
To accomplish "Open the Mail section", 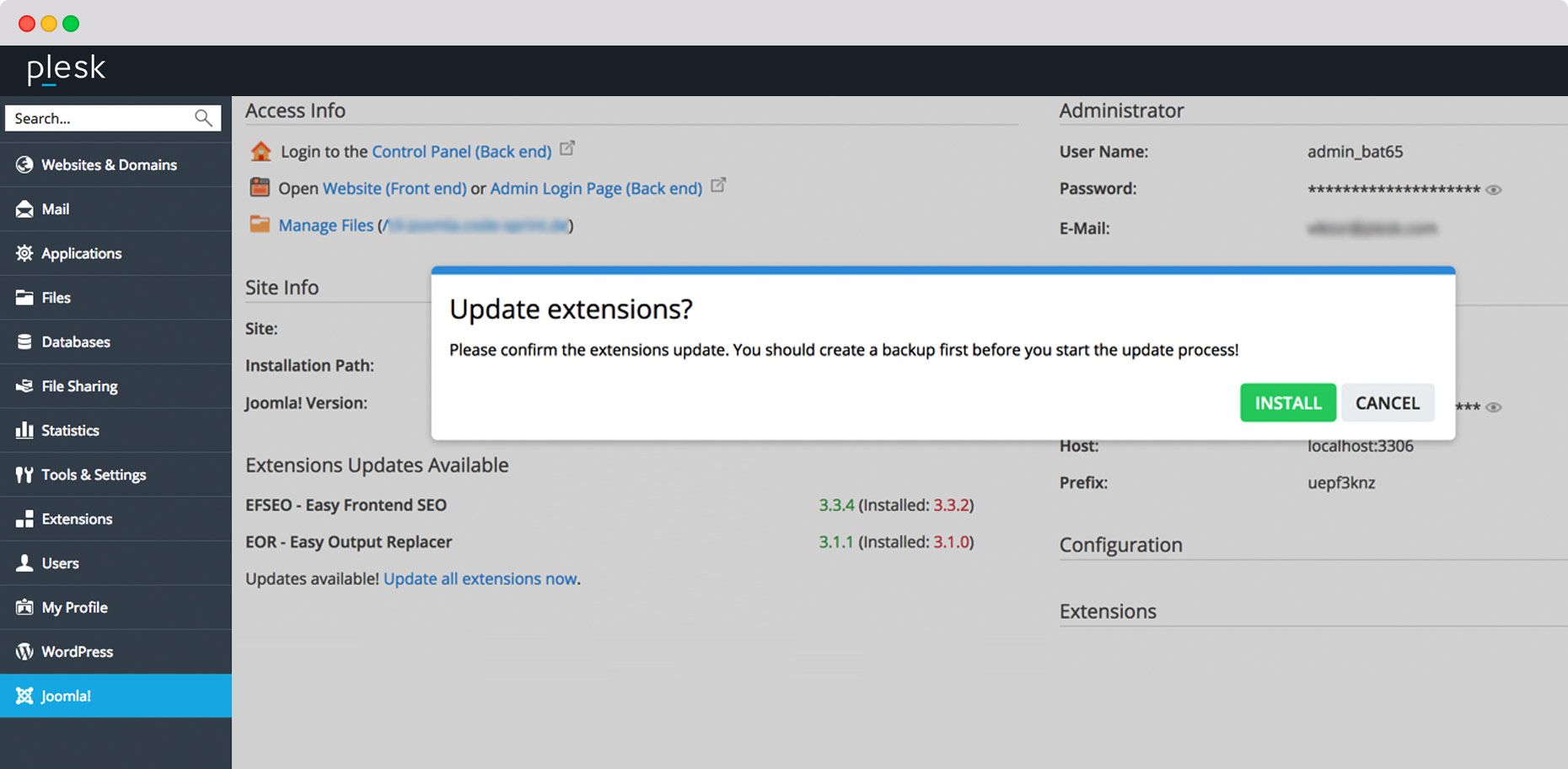I will (x=115, y=209).
